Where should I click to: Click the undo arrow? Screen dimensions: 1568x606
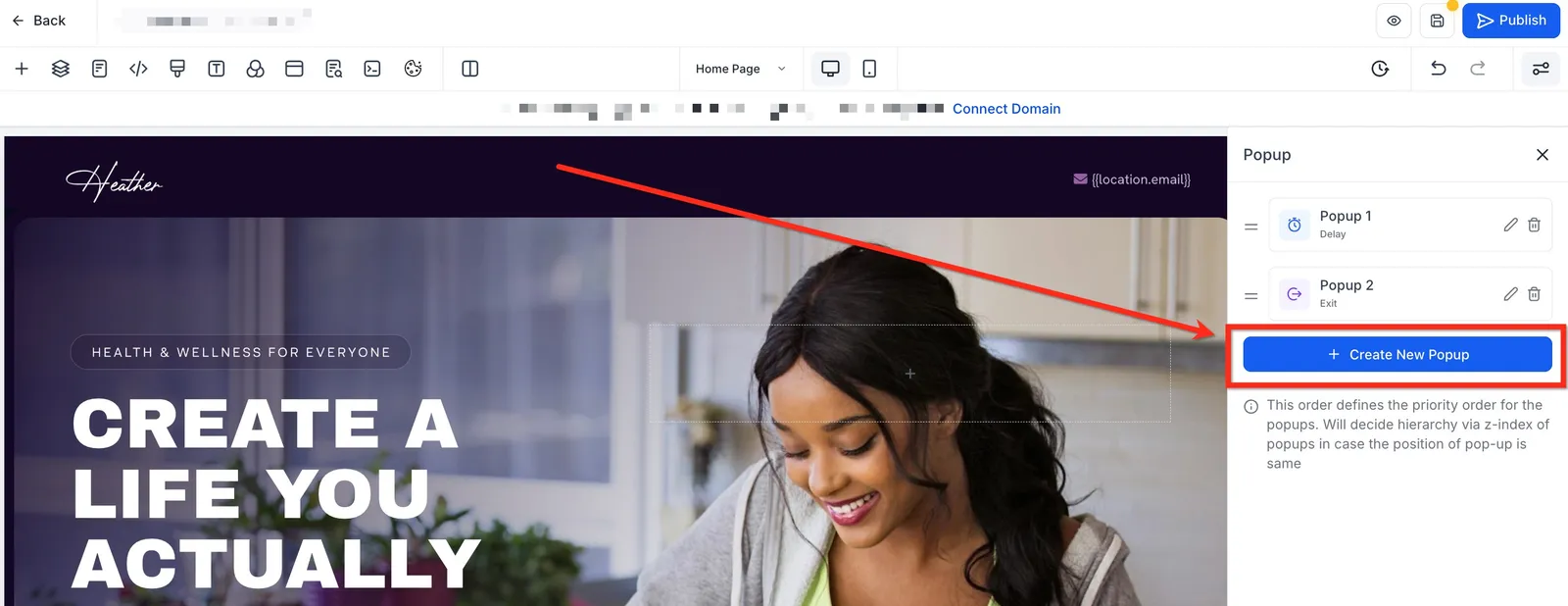tap(1438, 69)
